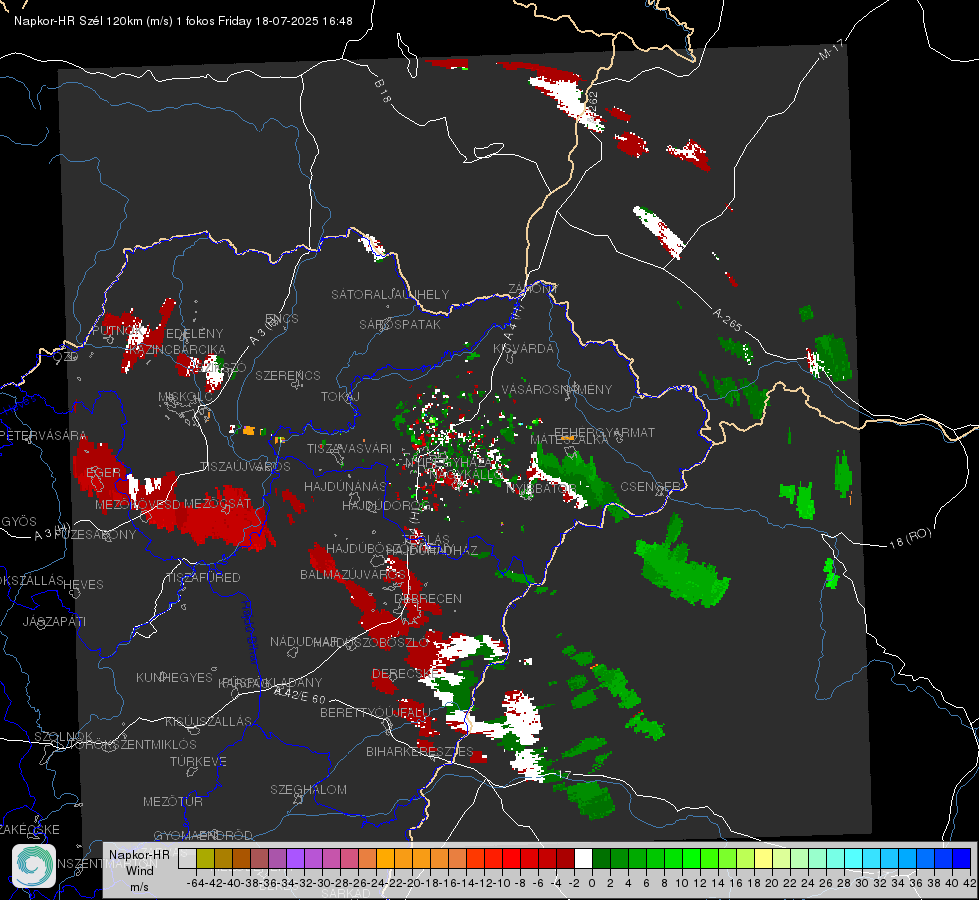Select the blue Hajdú-Bihar county label
The width and height of the screenshot is (979, 900).
coord(250,631)
